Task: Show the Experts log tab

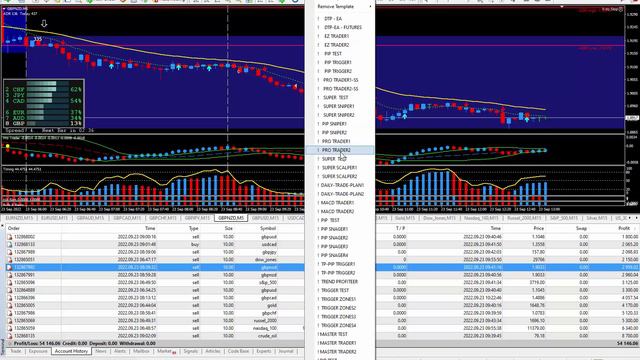Action: click(264, 351)
